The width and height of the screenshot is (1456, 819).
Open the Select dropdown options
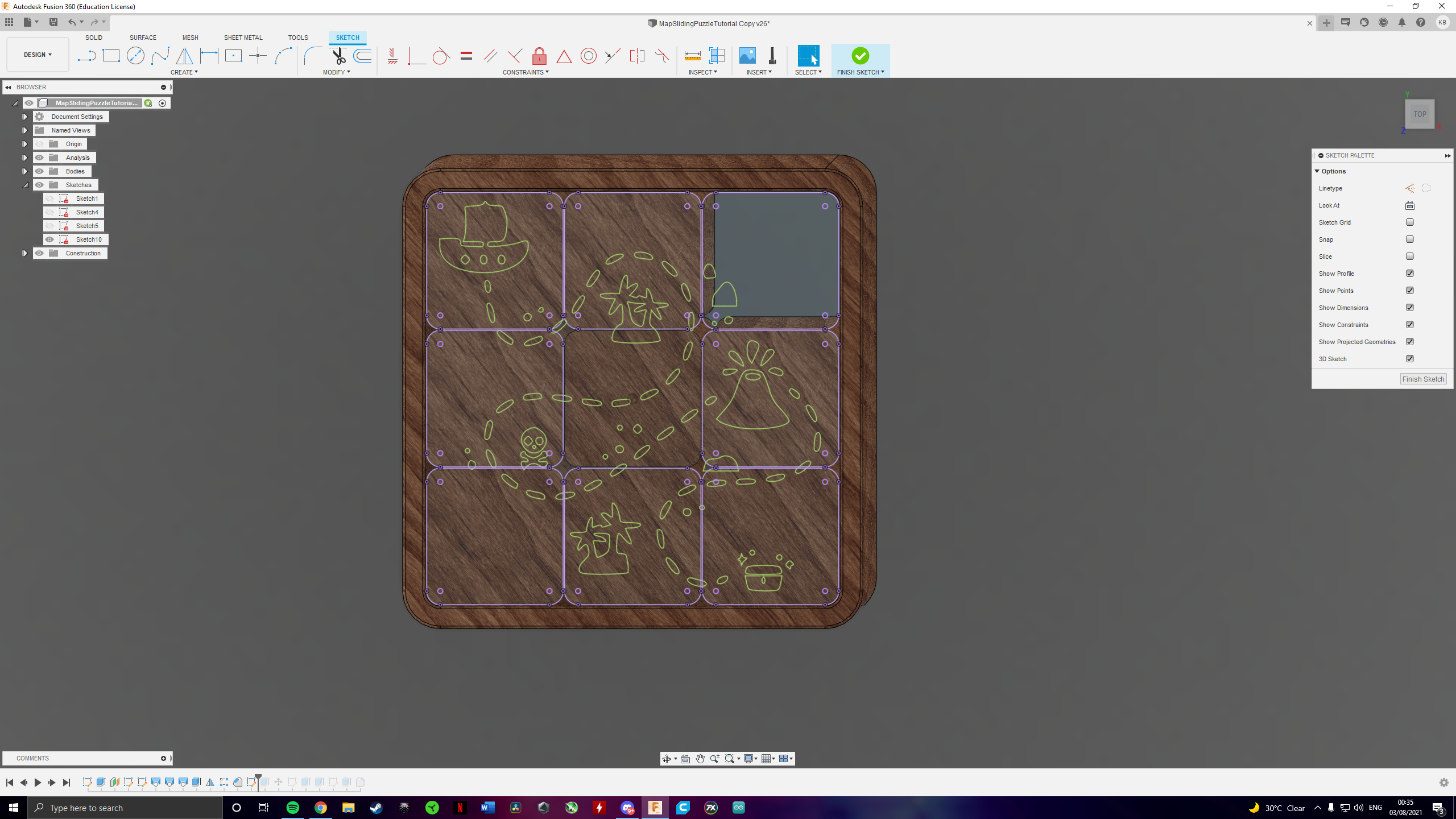pos(808,72)
